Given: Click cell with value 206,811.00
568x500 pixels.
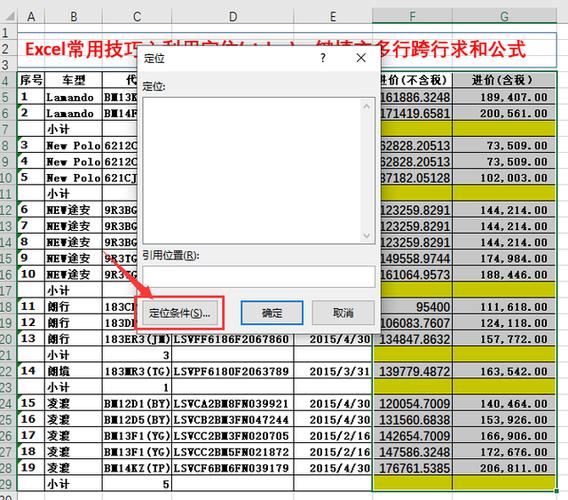Looking at the screenshot, I should click(504, 468).
